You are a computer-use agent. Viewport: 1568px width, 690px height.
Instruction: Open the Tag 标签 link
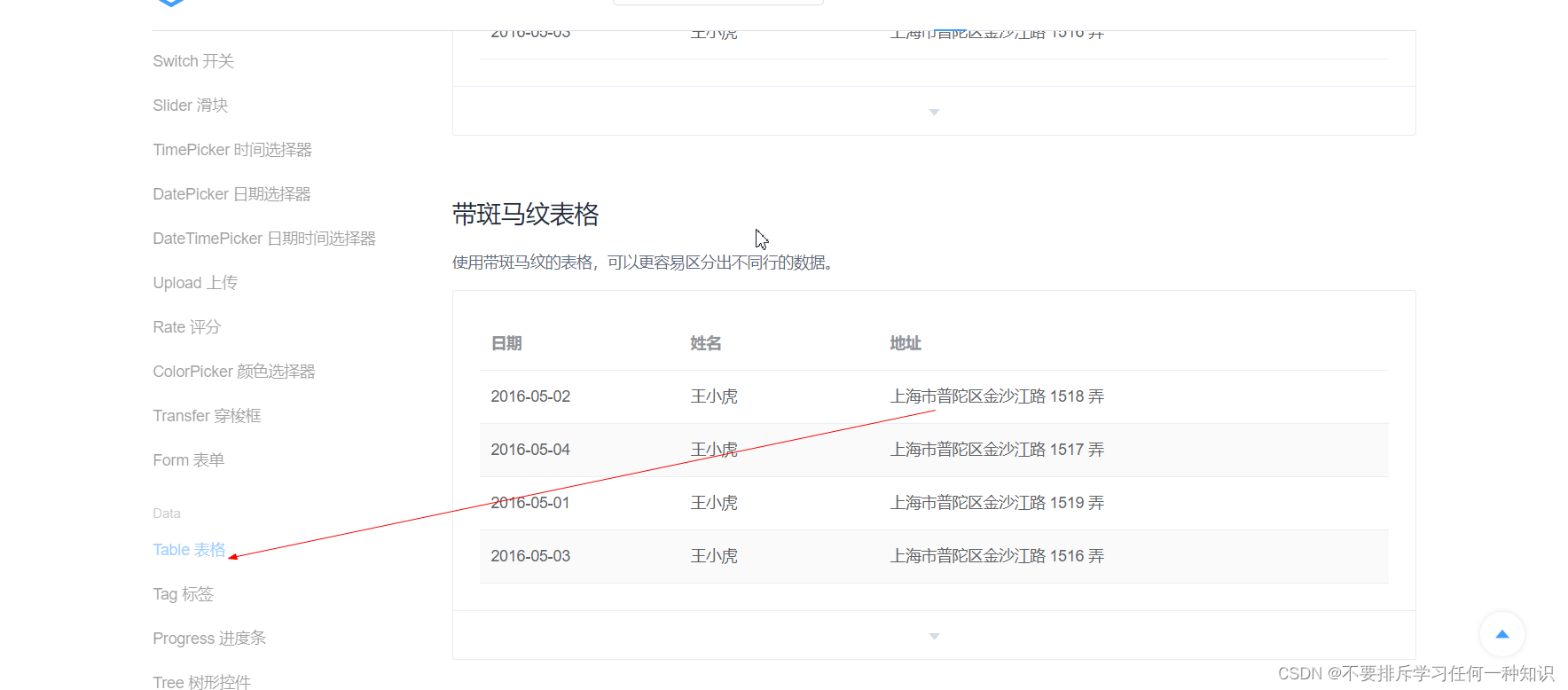[x=183, y=594]
